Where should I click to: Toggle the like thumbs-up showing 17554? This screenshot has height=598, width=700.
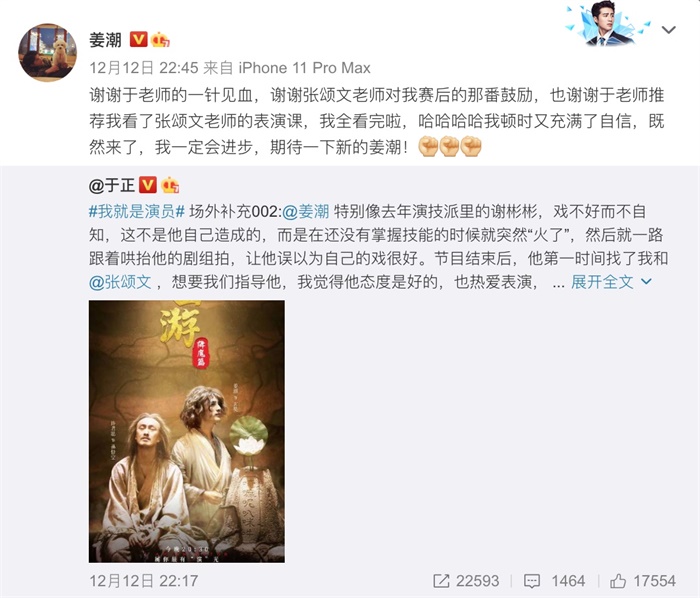click(x=618, y=581)
